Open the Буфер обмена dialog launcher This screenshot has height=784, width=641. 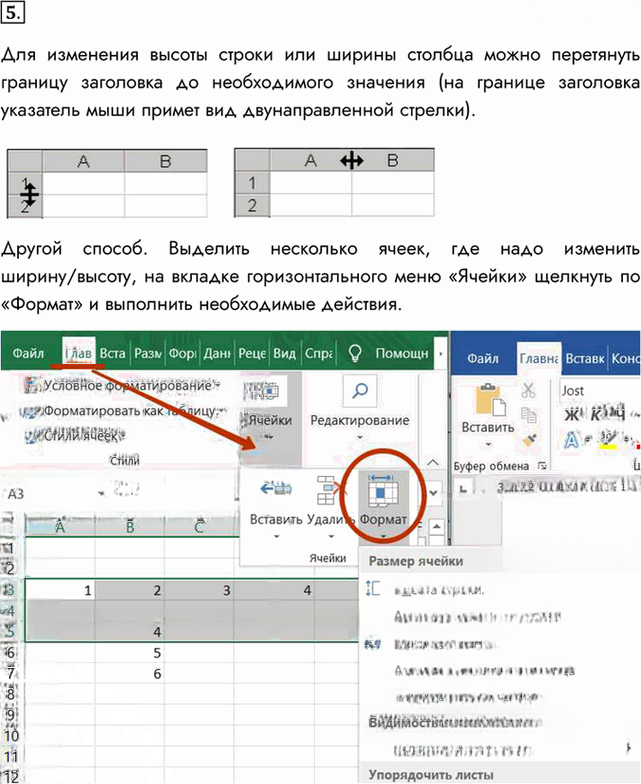click(x=541, y=466)
